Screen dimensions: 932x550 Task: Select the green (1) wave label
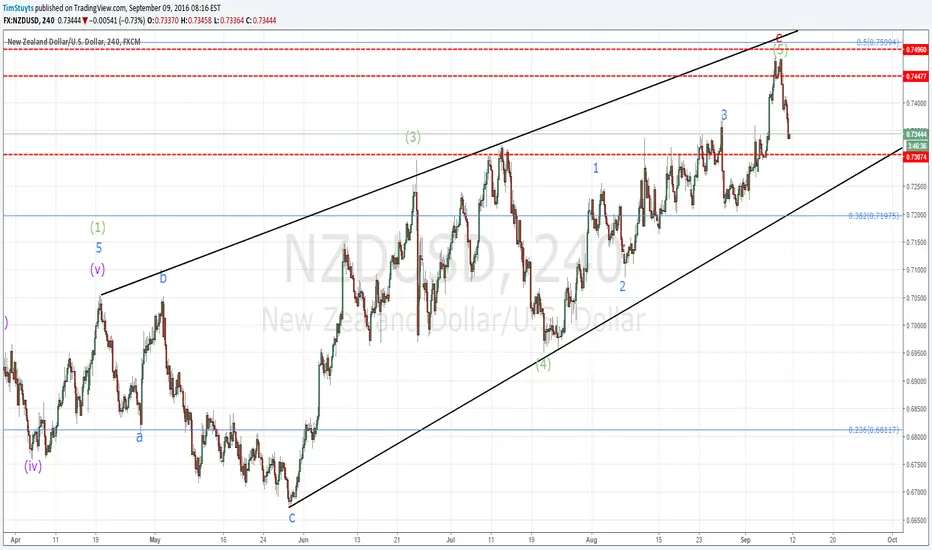tap(97, 227)
